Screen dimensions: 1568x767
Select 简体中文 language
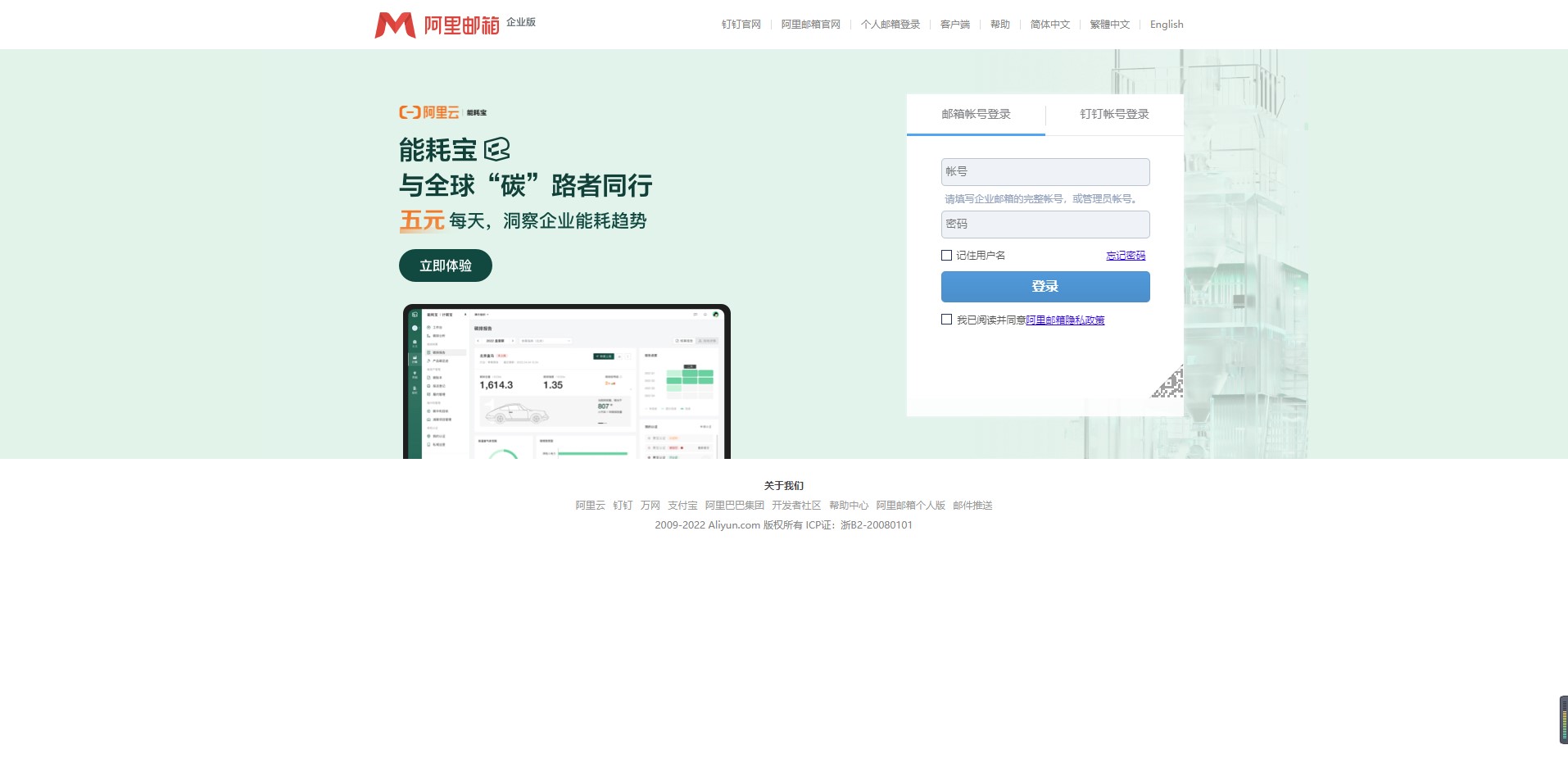[x=1050, y=25]
